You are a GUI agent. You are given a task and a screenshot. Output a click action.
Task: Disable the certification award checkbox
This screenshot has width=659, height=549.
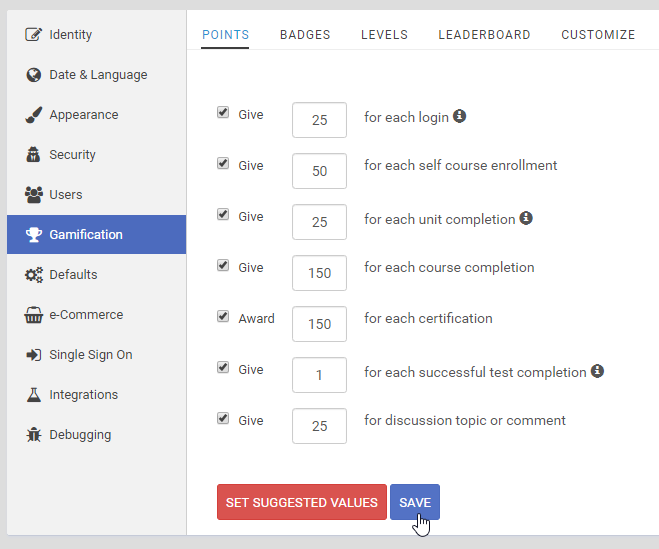[223, 316]
